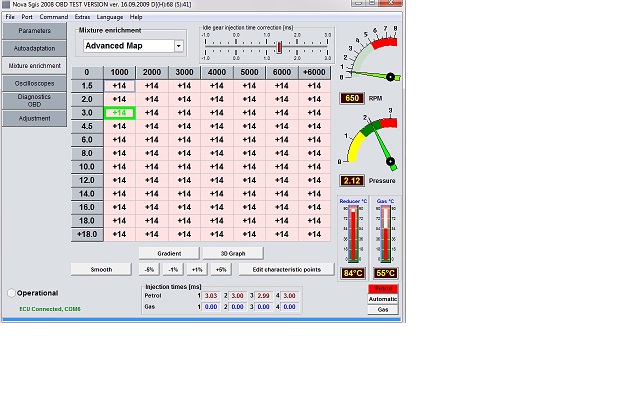
Task: Click Petrol injector 1 time field 3.03
Action: click(x=211, y=296)
